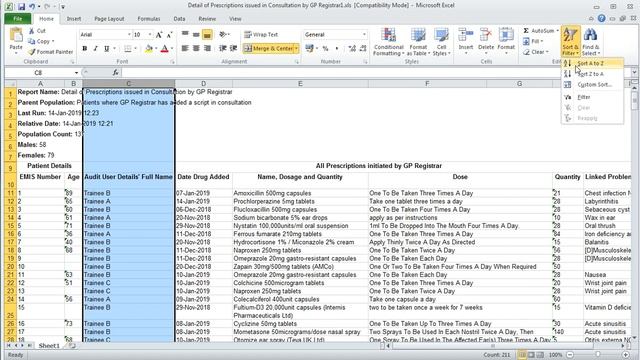This screenshot has width=640, height=360.
Task: Switch to the Insert ribbon tab
Action: [x=74, y=19]
